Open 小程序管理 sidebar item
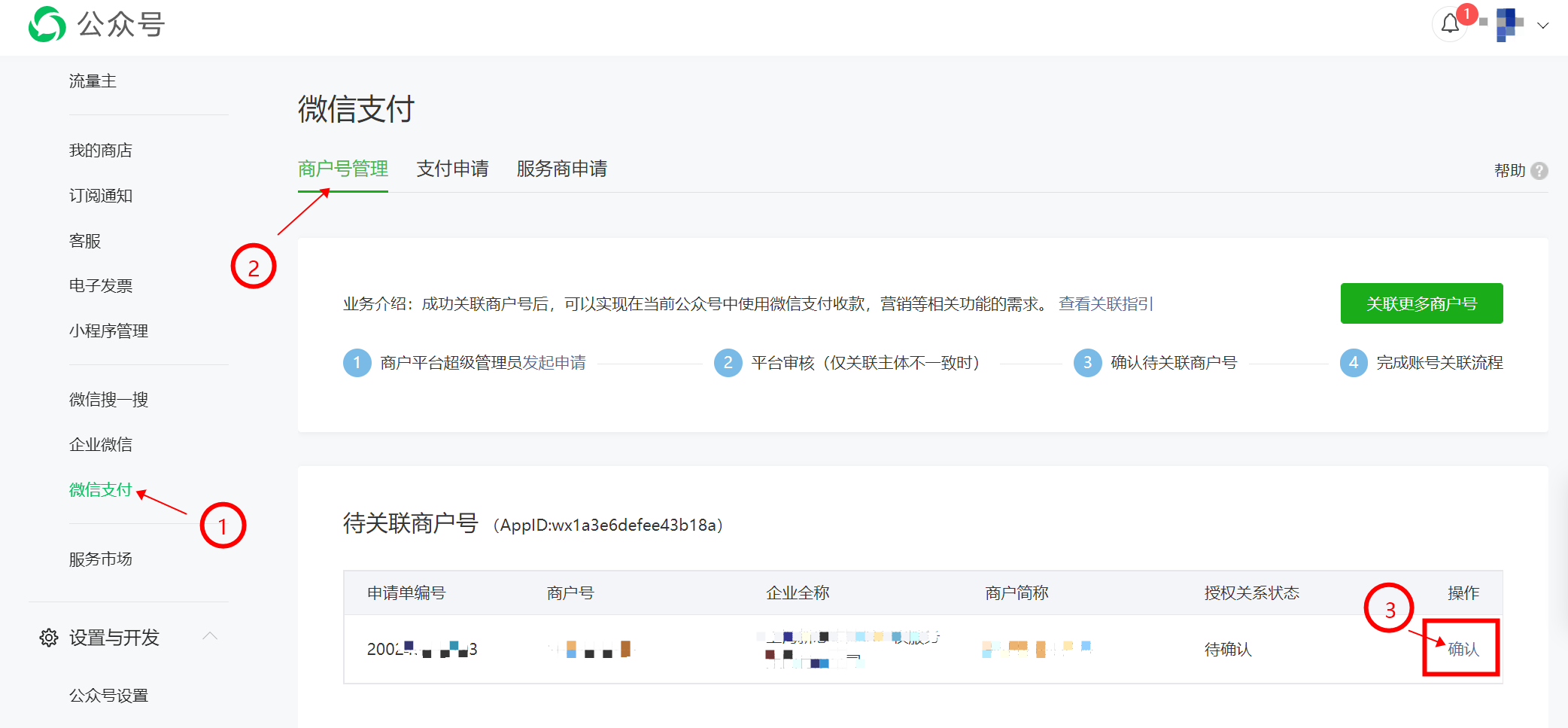The image size is (1568, 728). click(x=108, y=330)
